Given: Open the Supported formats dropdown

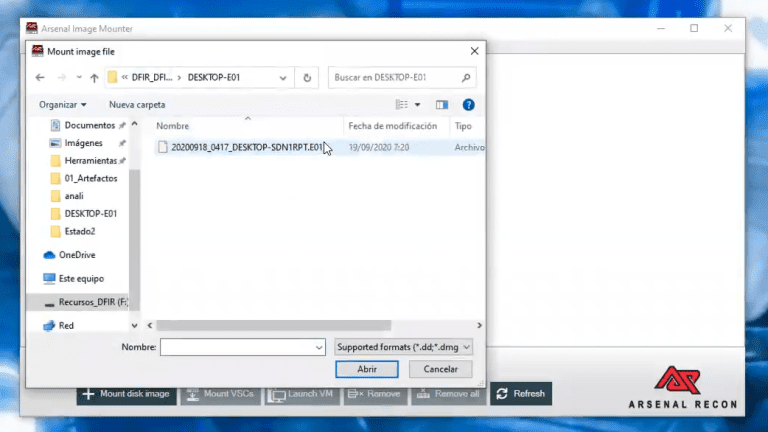Looking at the screenshot, I should pyautogui.click(x=404, y=347).
